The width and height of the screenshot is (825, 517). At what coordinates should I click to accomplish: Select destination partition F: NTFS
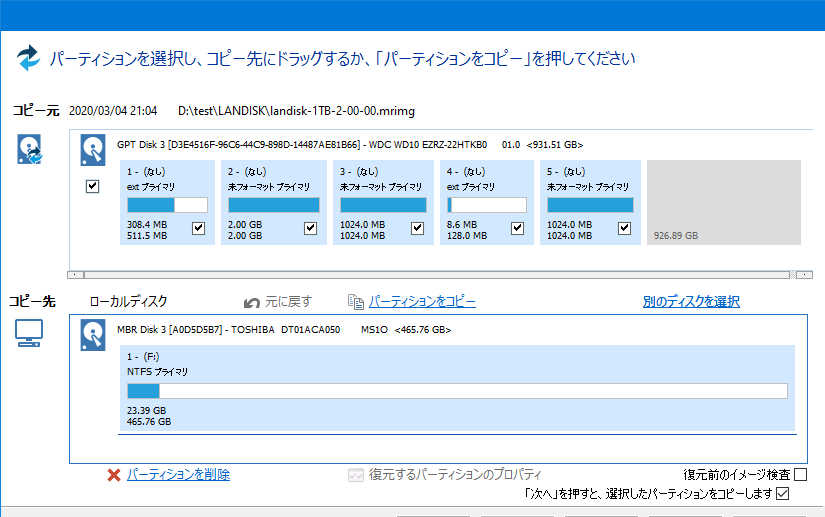coord(455,389)
